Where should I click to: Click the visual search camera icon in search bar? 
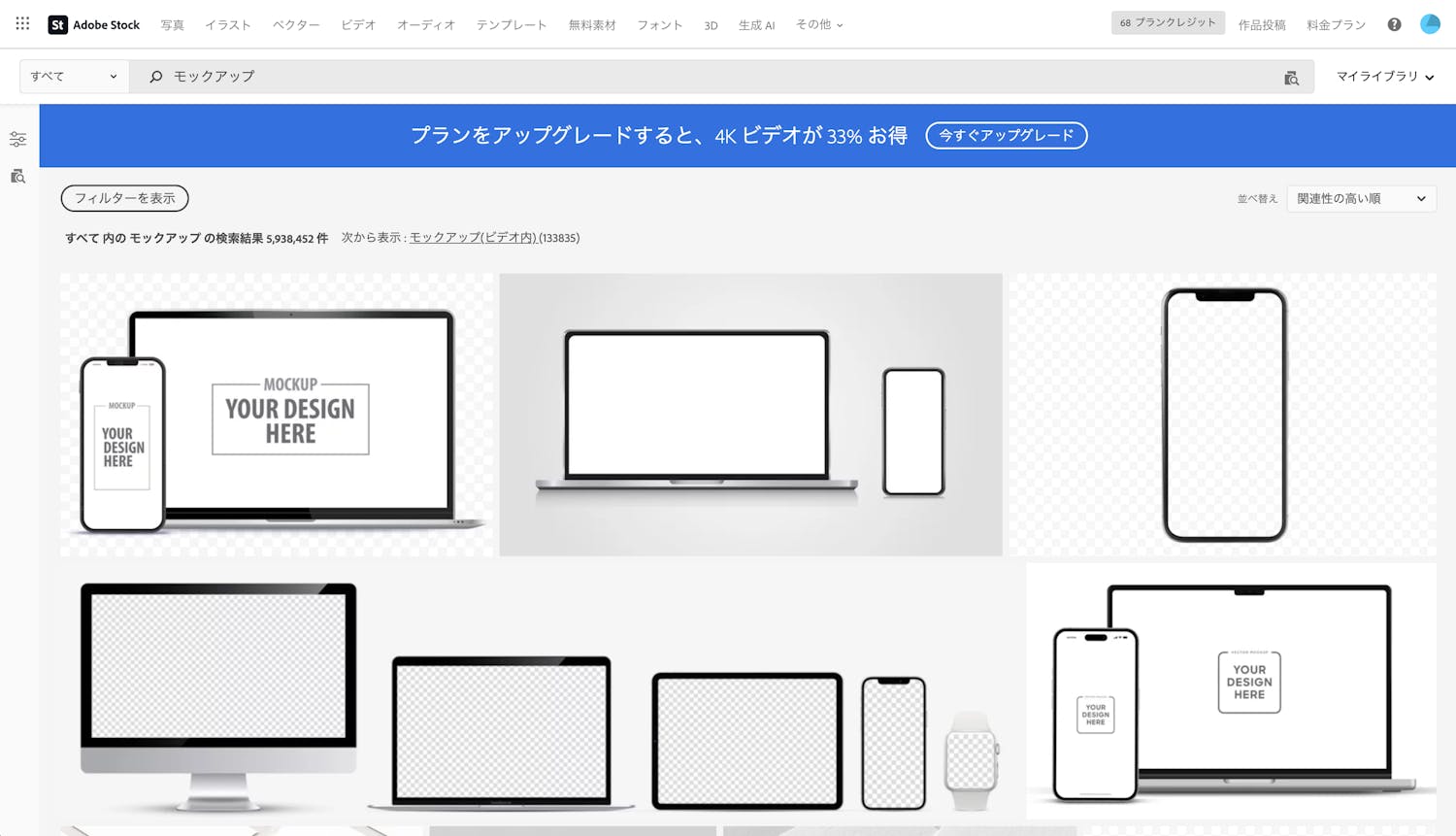[1291, 78]
